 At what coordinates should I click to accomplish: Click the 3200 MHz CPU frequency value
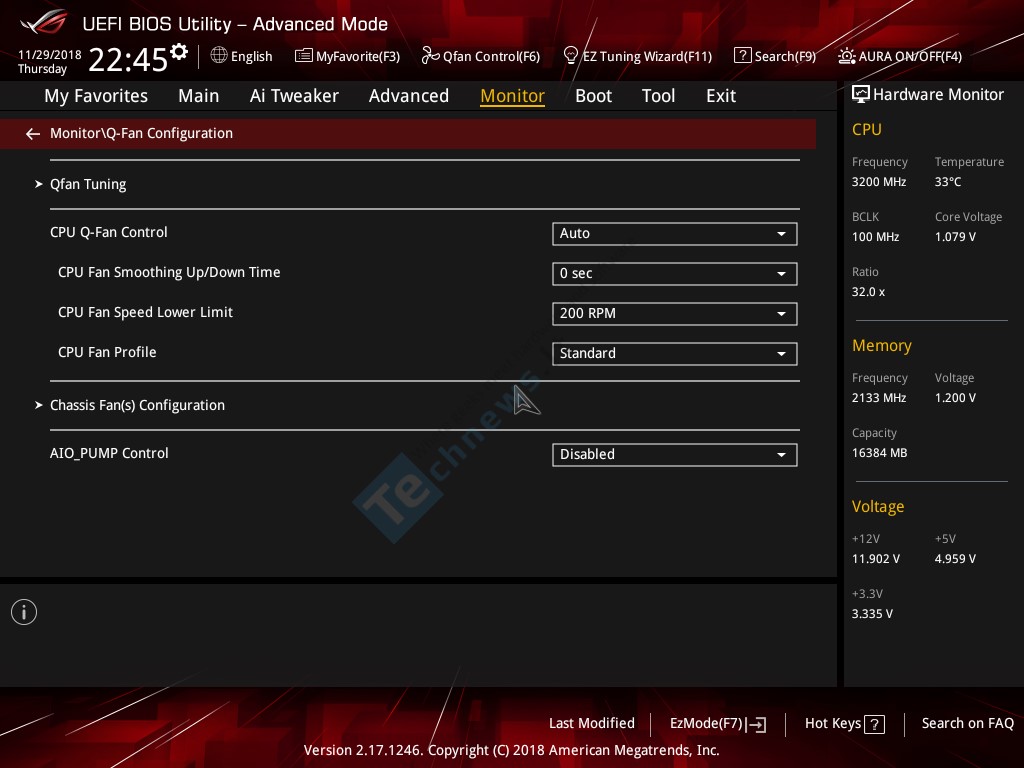click(x=879, y=182)
